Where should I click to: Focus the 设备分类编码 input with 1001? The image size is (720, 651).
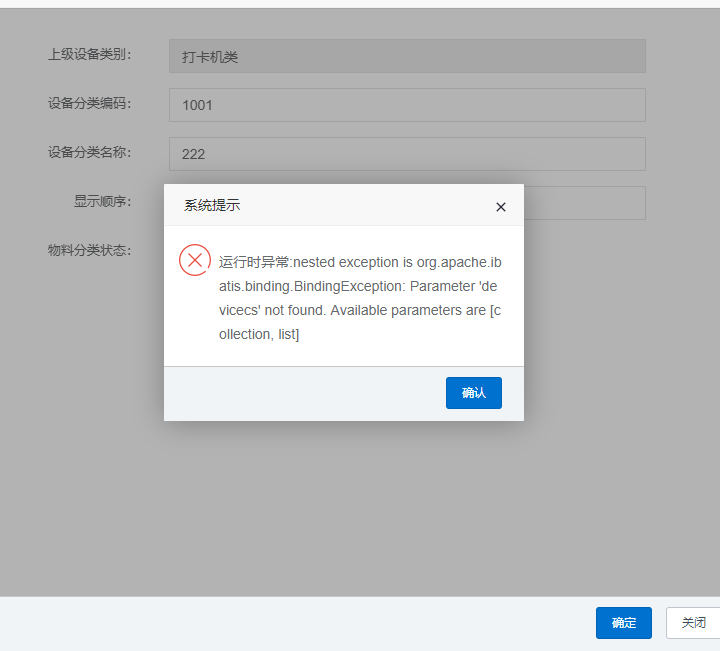pyautogui.click(x=407, y=104)
